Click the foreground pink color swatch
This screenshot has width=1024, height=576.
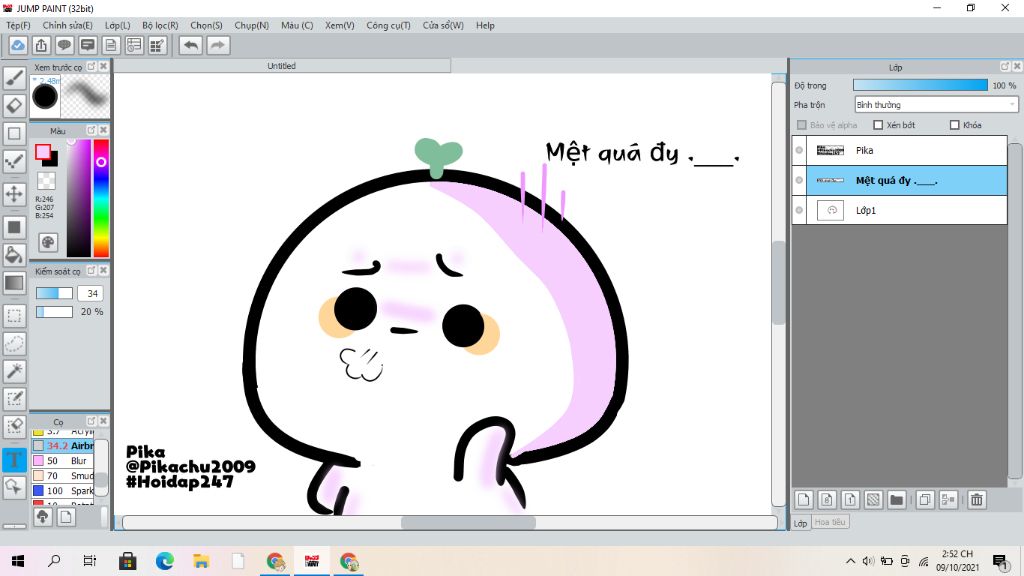pyautogui.click(x=42, y=152)
